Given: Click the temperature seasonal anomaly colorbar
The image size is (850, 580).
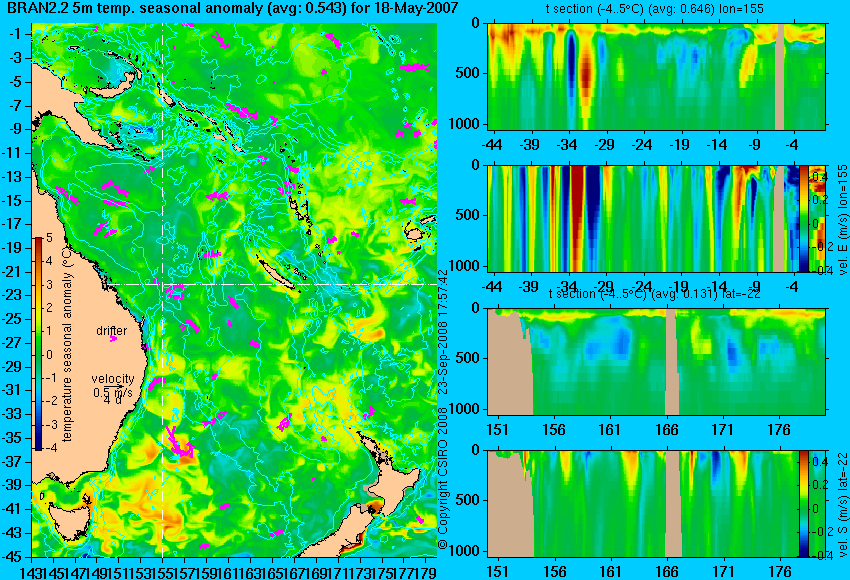Looking at the screenshot, I should coord(38,344).
